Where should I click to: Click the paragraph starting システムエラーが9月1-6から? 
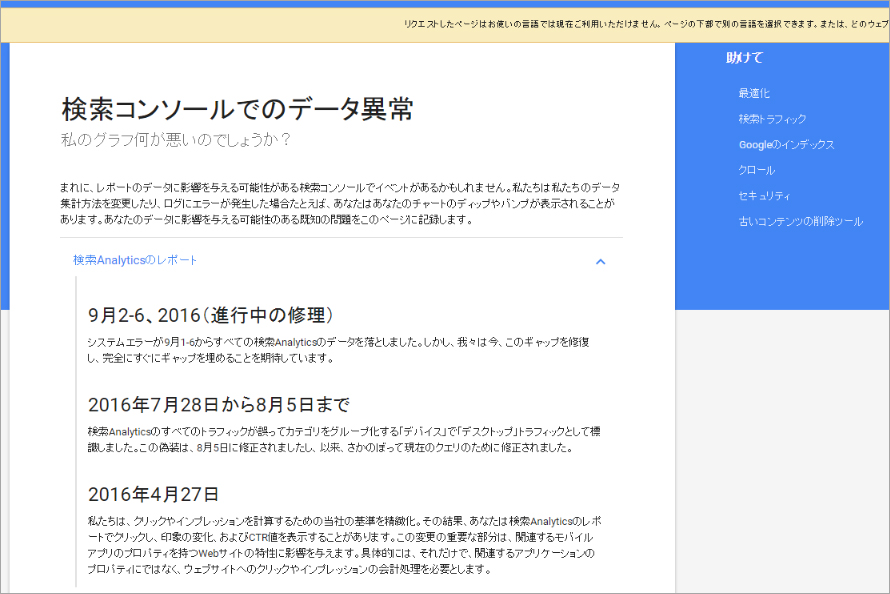pos(338,350)
